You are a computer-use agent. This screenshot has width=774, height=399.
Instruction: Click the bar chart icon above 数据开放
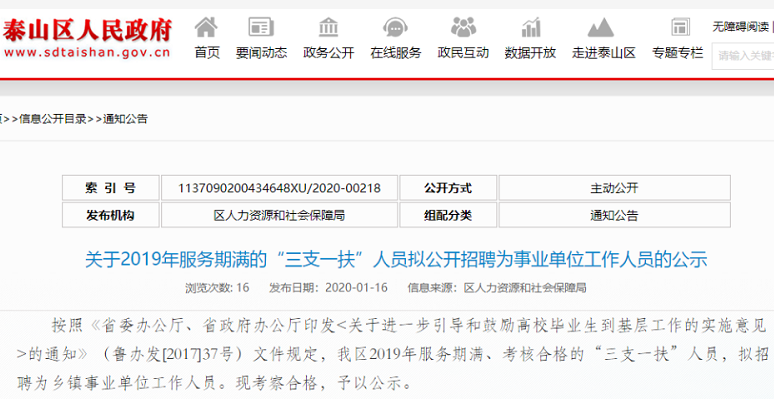[x=531, y=27]
